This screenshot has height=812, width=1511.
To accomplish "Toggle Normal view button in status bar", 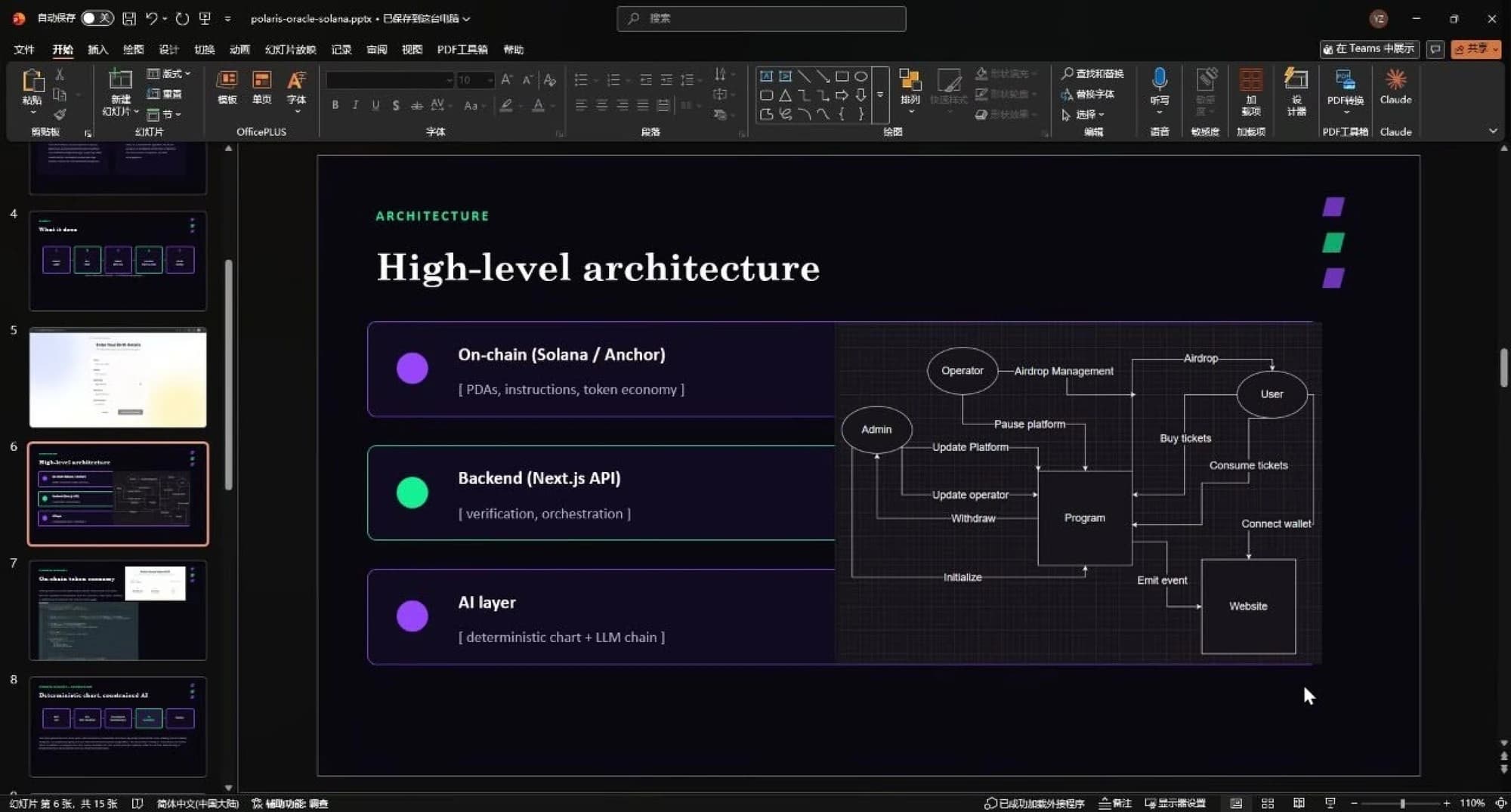I will tap(1236, 803).
